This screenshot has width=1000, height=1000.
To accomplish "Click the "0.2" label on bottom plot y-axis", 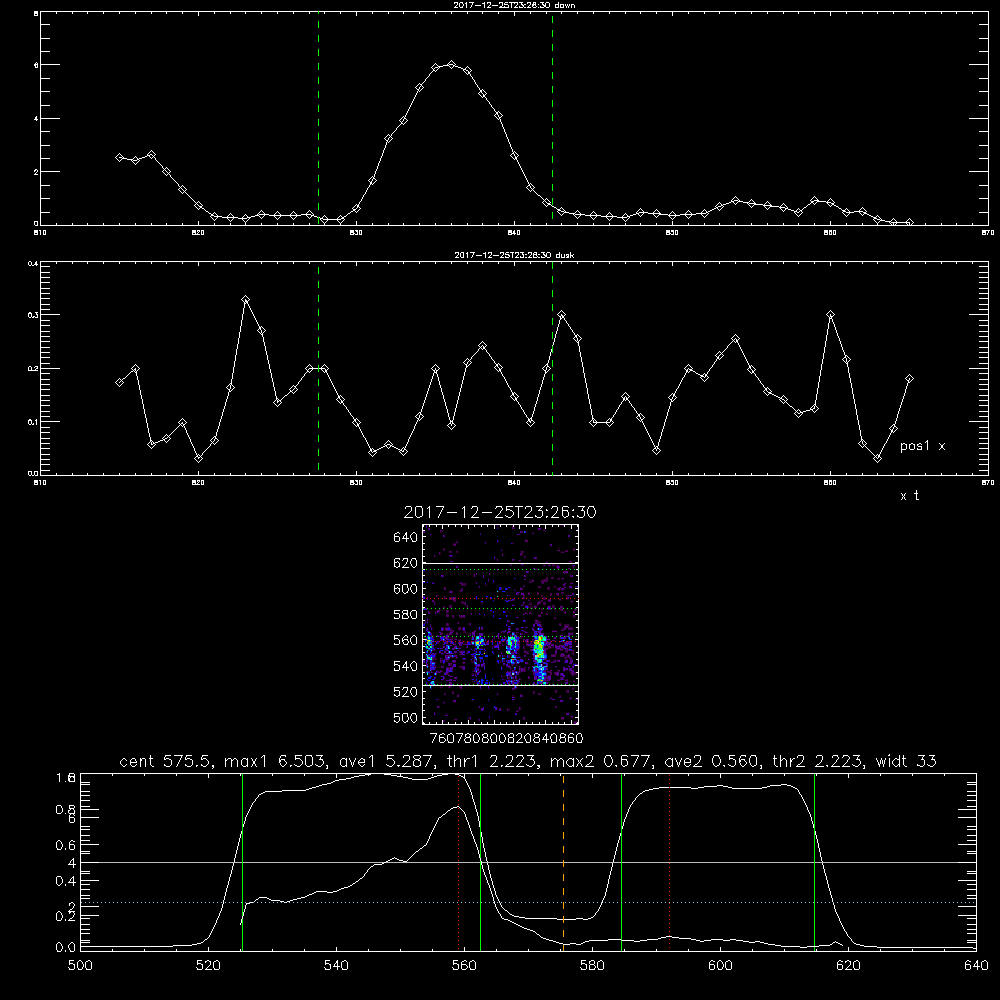I will coord(65,916).
